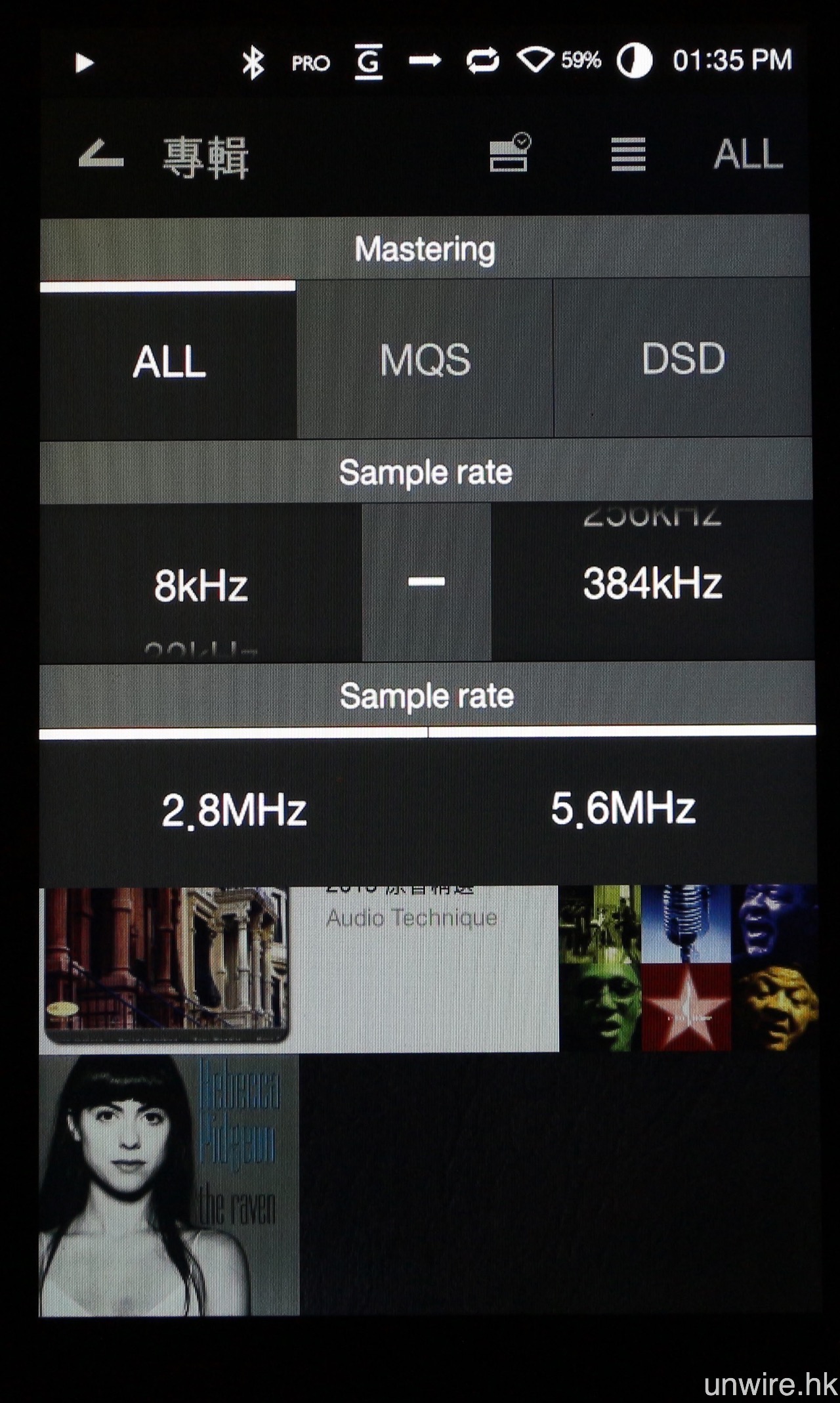Tap the PRO equalizer indicator
Image resolution: width=840 pixels, height=1403 pixels.
pyautogui.click(x=310, y=64)
